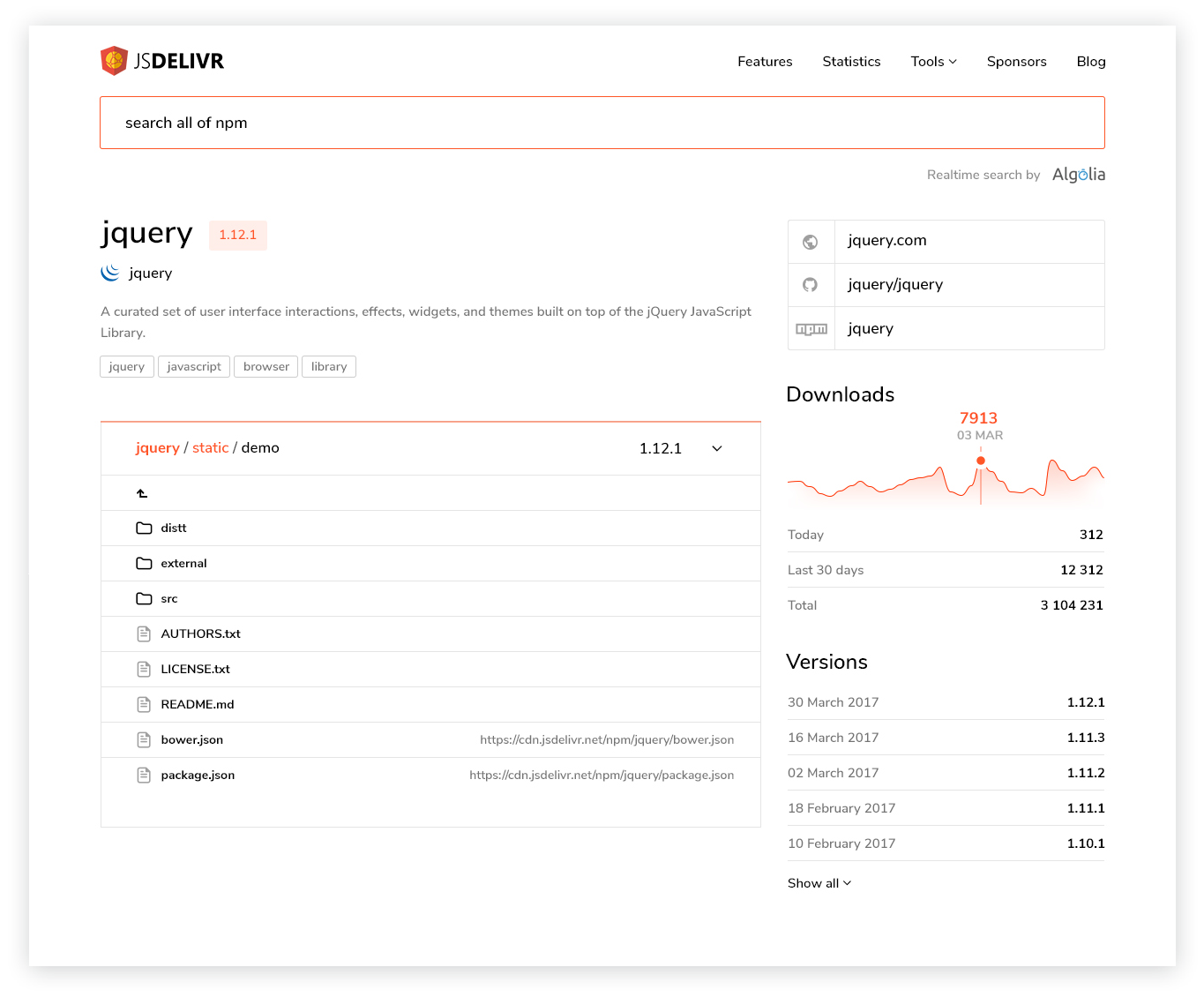Select version 1.11.3 from Versions list
1204x997 pixels.
1085,738
